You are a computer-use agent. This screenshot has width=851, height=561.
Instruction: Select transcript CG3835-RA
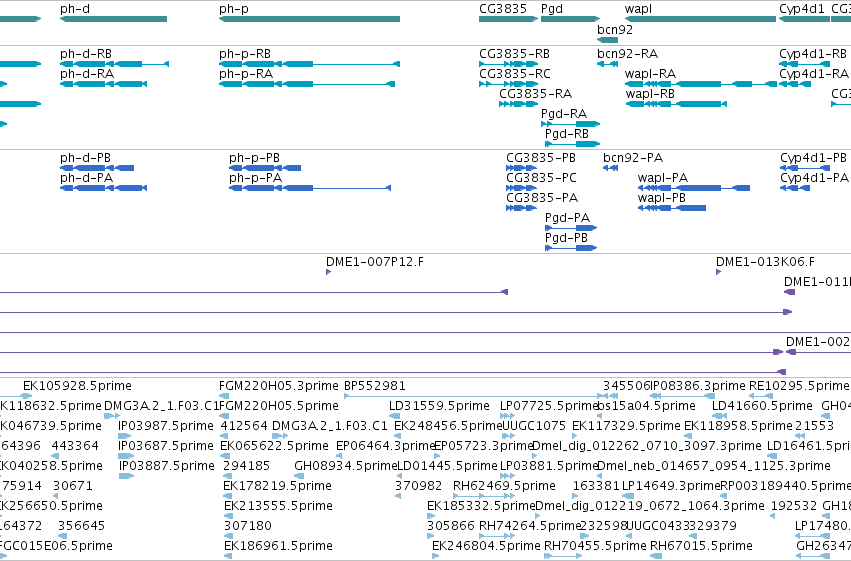tap(518, 104)
